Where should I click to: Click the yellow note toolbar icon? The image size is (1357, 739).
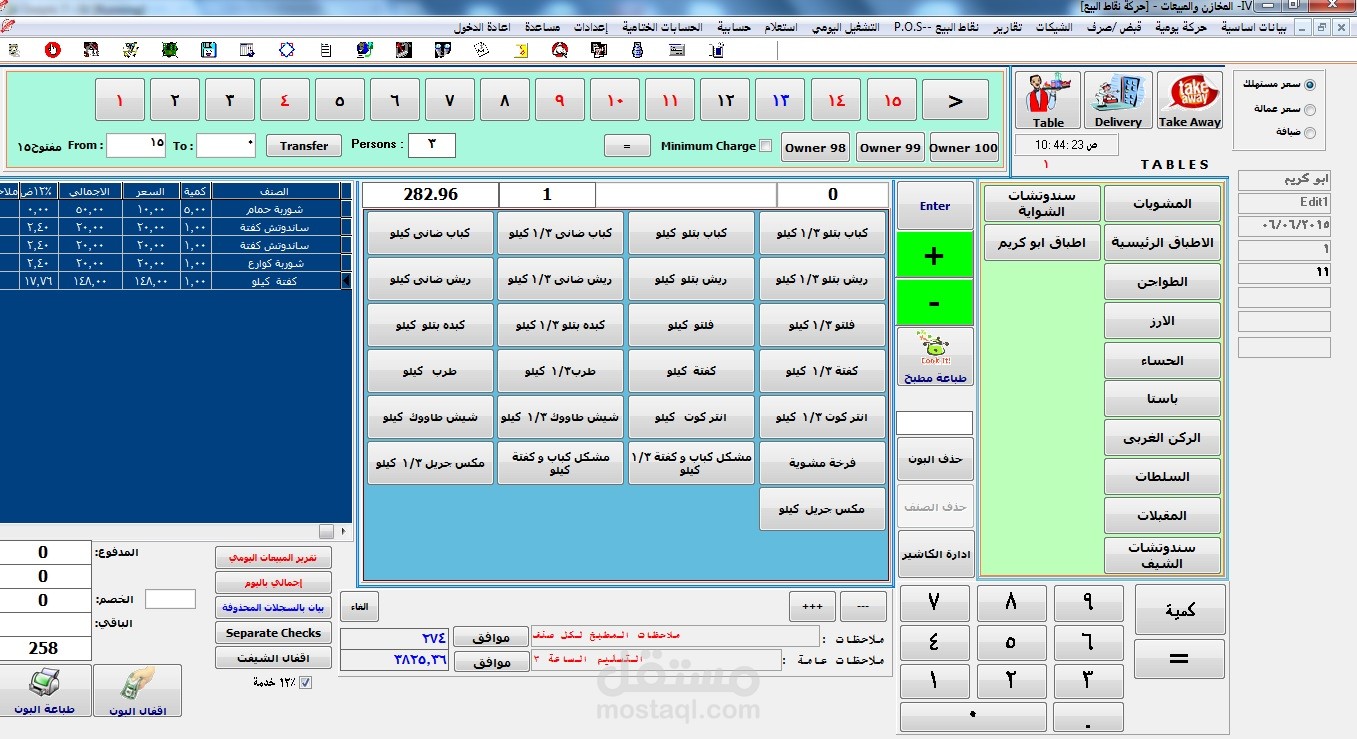coord(521,49)
